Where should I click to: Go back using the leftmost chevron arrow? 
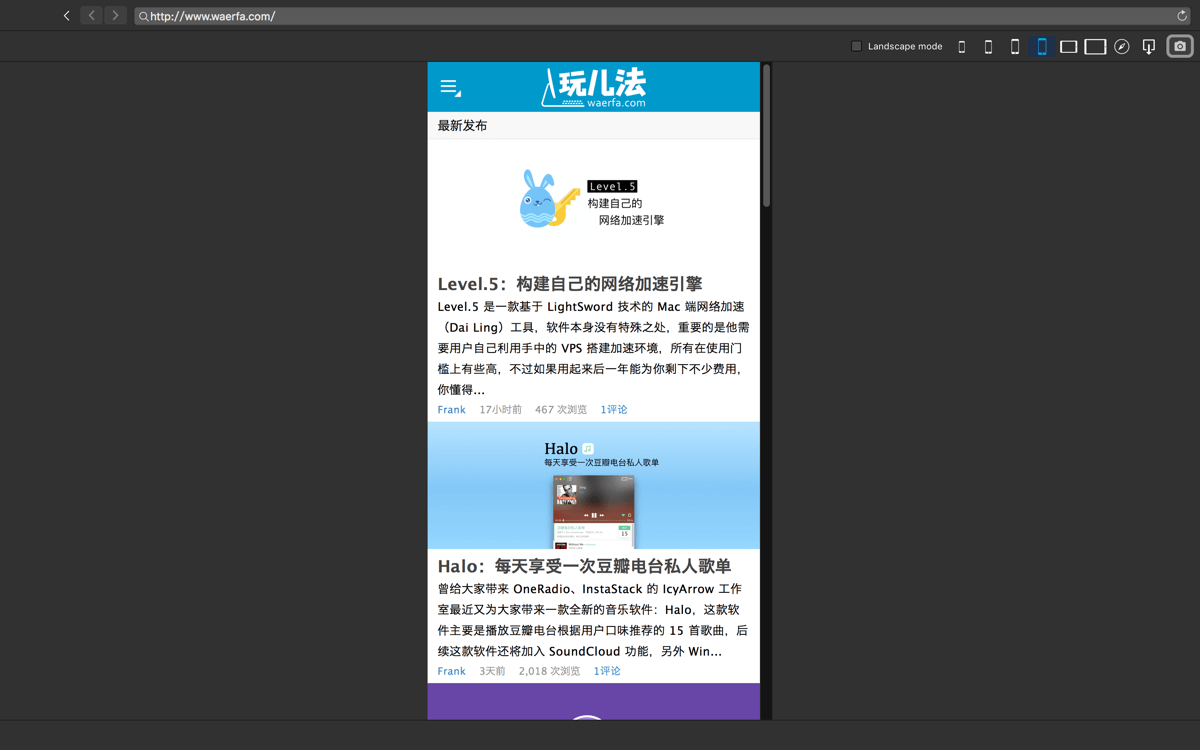67,16
